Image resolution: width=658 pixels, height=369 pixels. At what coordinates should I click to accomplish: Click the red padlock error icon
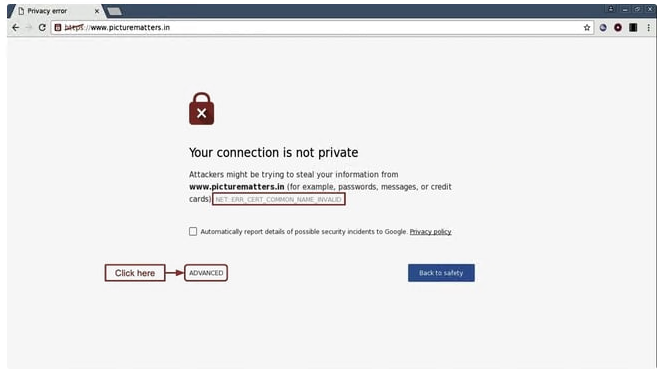coord(201,109)
